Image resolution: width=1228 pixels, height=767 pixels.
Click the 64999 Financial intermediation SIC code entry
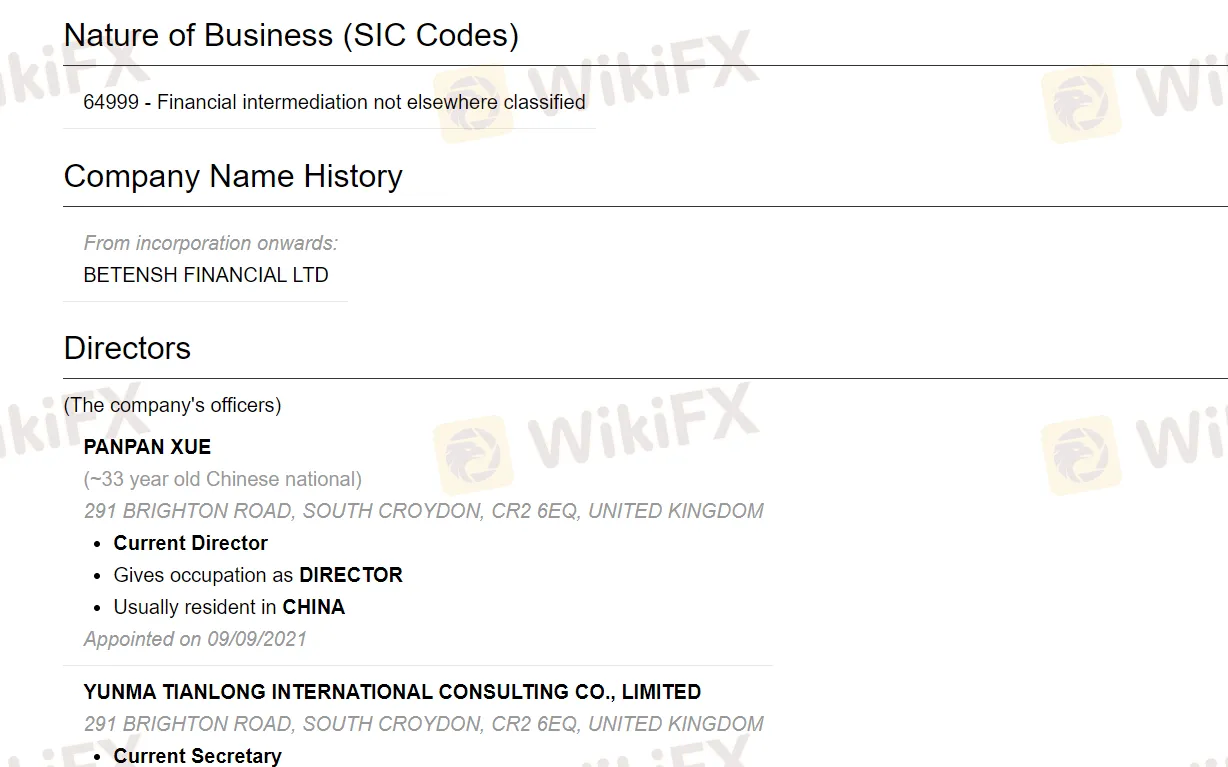point(334,102)
